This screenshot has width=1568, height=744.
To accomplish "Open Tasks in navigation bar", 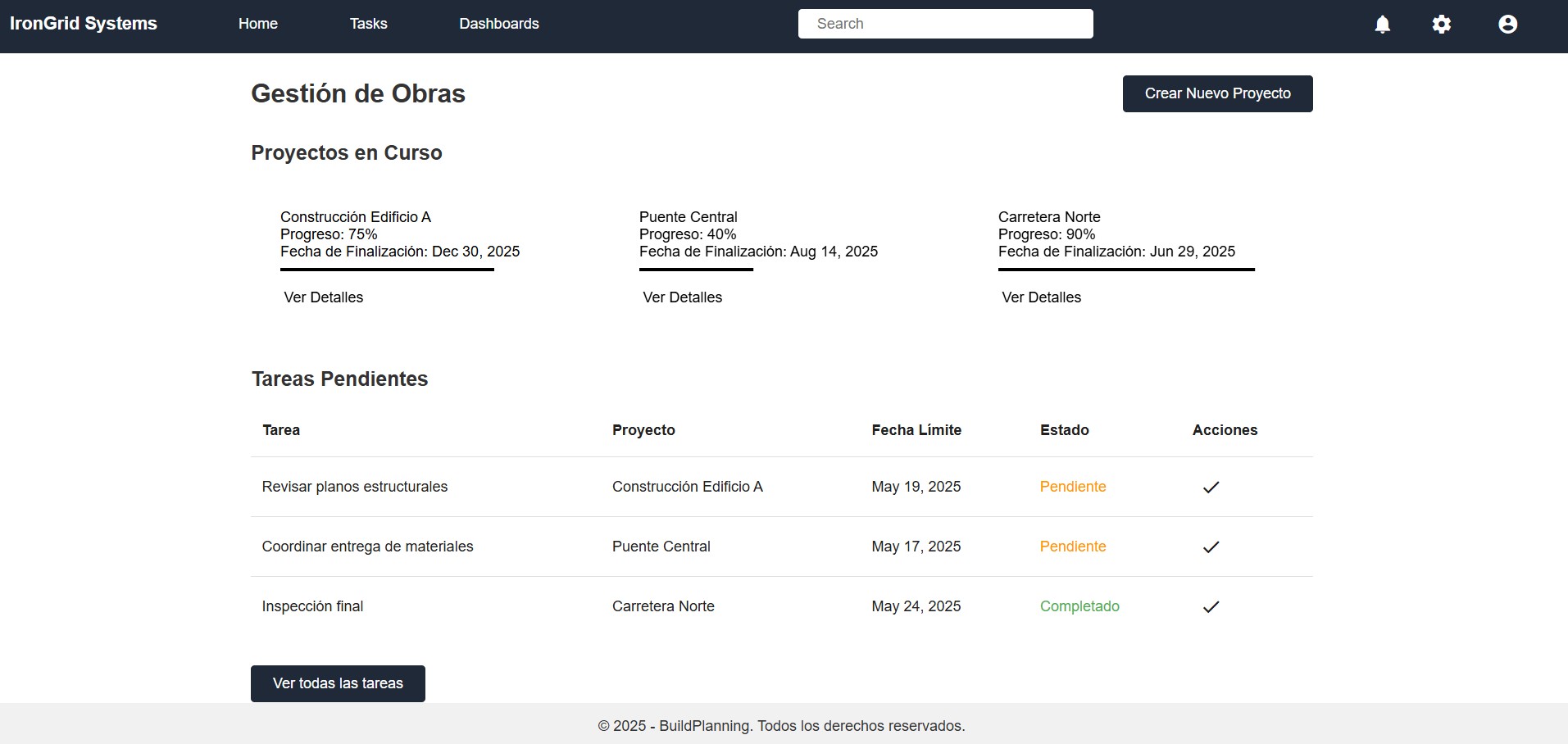I will click(369, 24).
